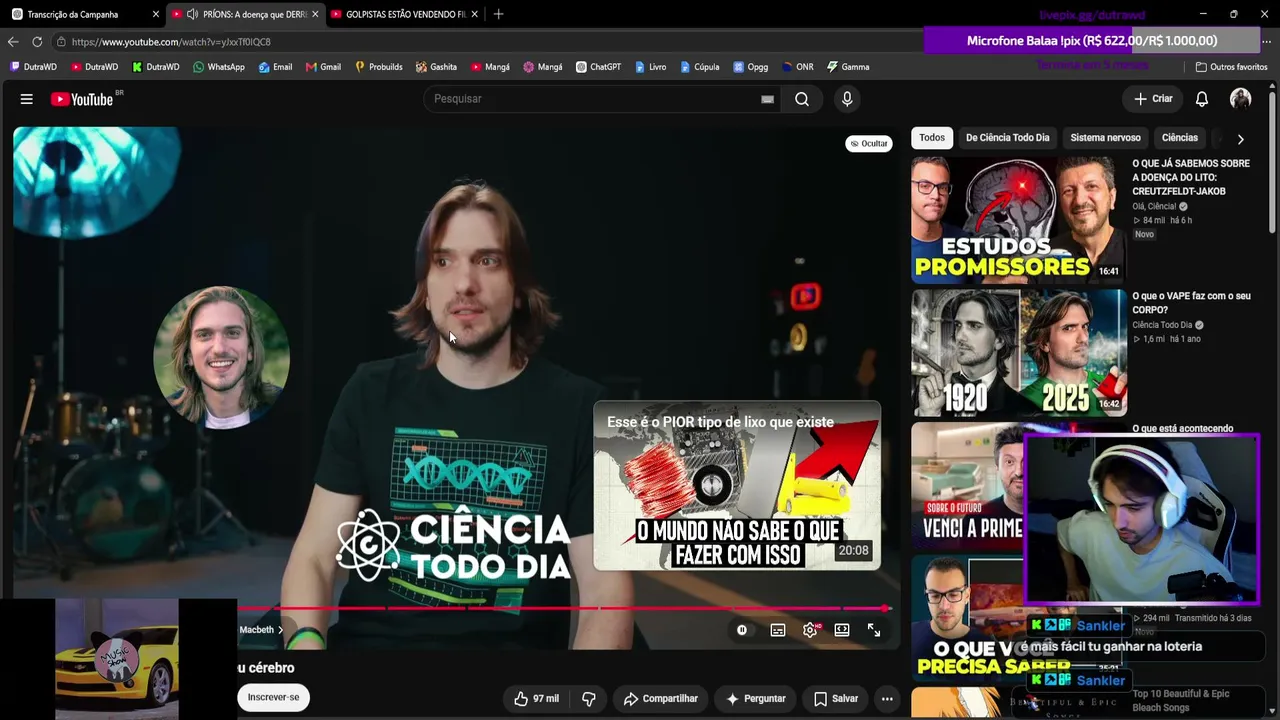Open the Livro bookmark

click(x=650, y=67)
